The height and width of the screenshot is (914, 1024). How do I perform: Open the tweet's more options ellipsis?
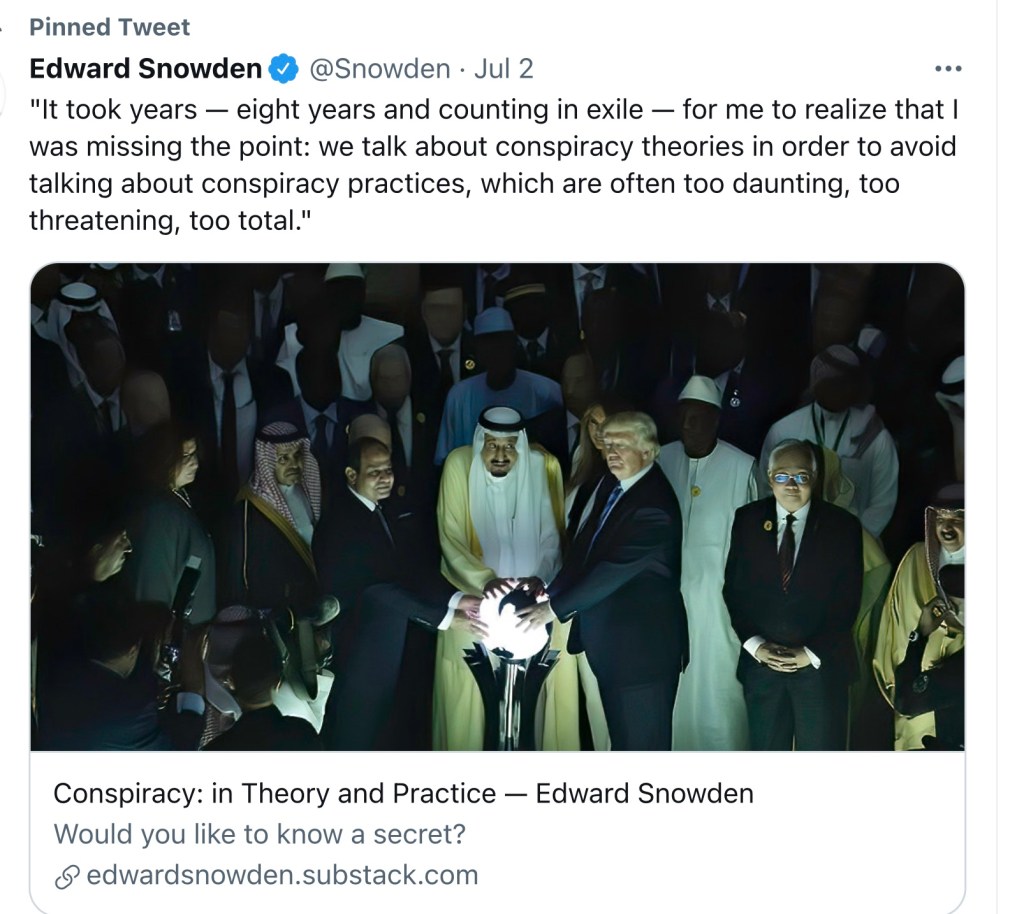[x=946, y=69]
